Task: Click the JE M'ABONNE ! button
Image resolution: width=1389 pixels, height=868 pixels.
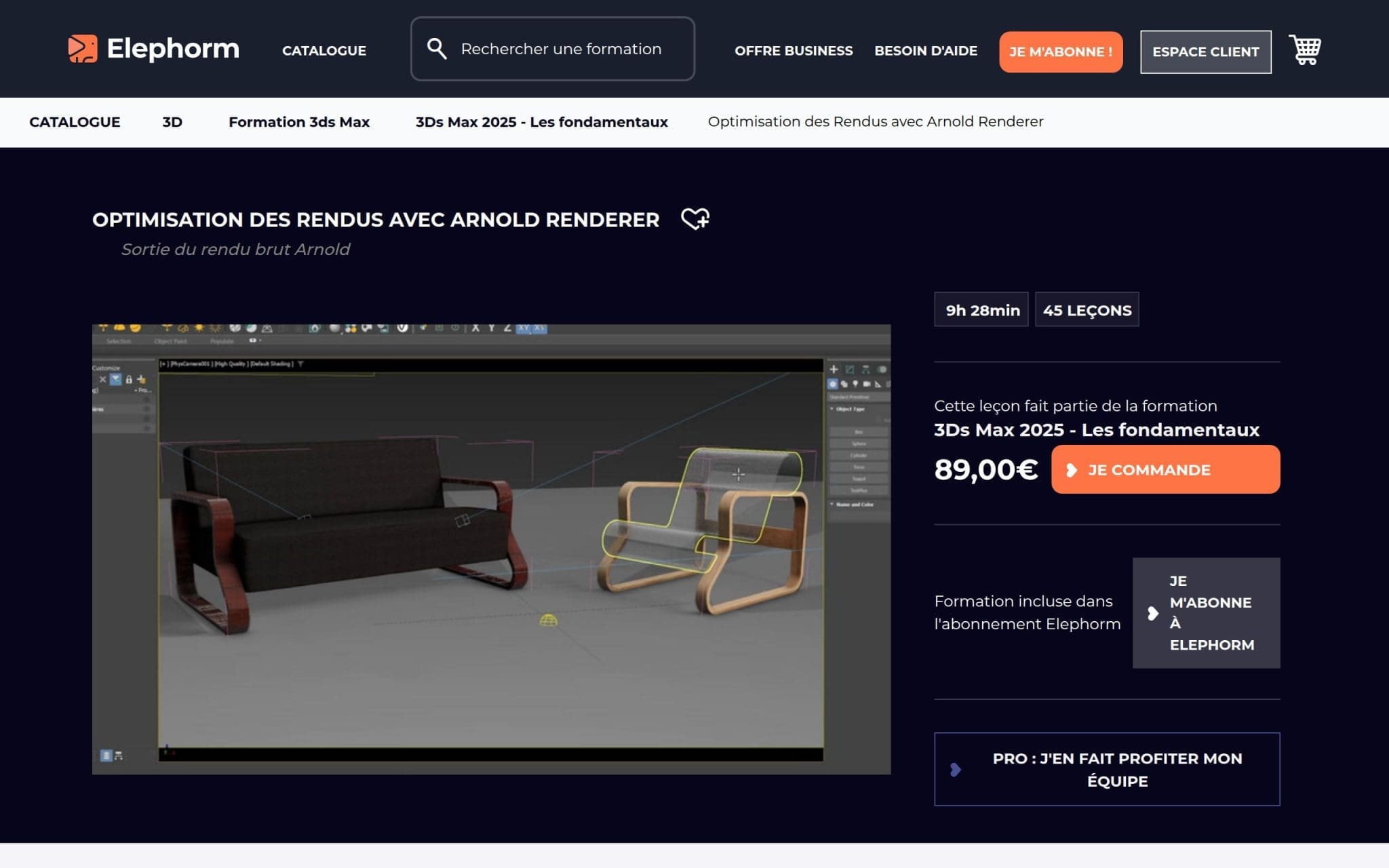Action: [1061, 52]
